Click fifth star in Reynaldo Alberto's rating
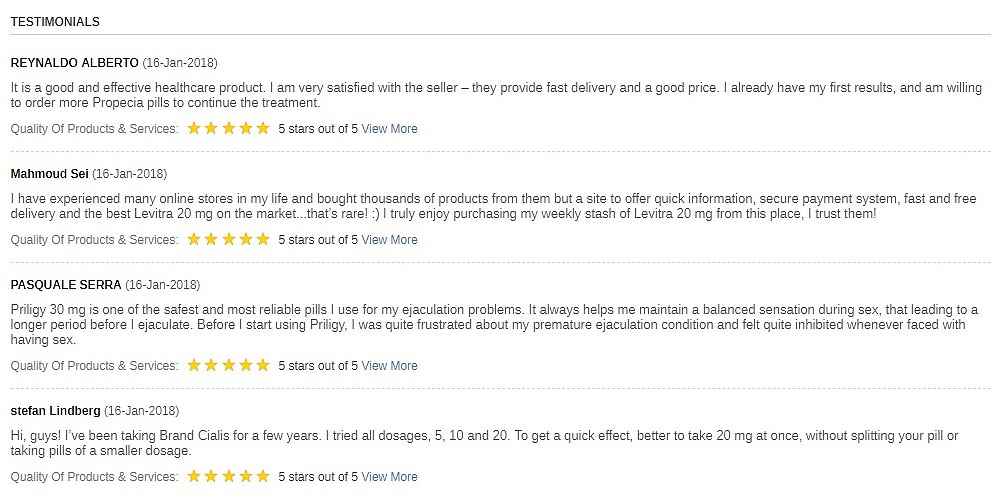 coord(263,128)
